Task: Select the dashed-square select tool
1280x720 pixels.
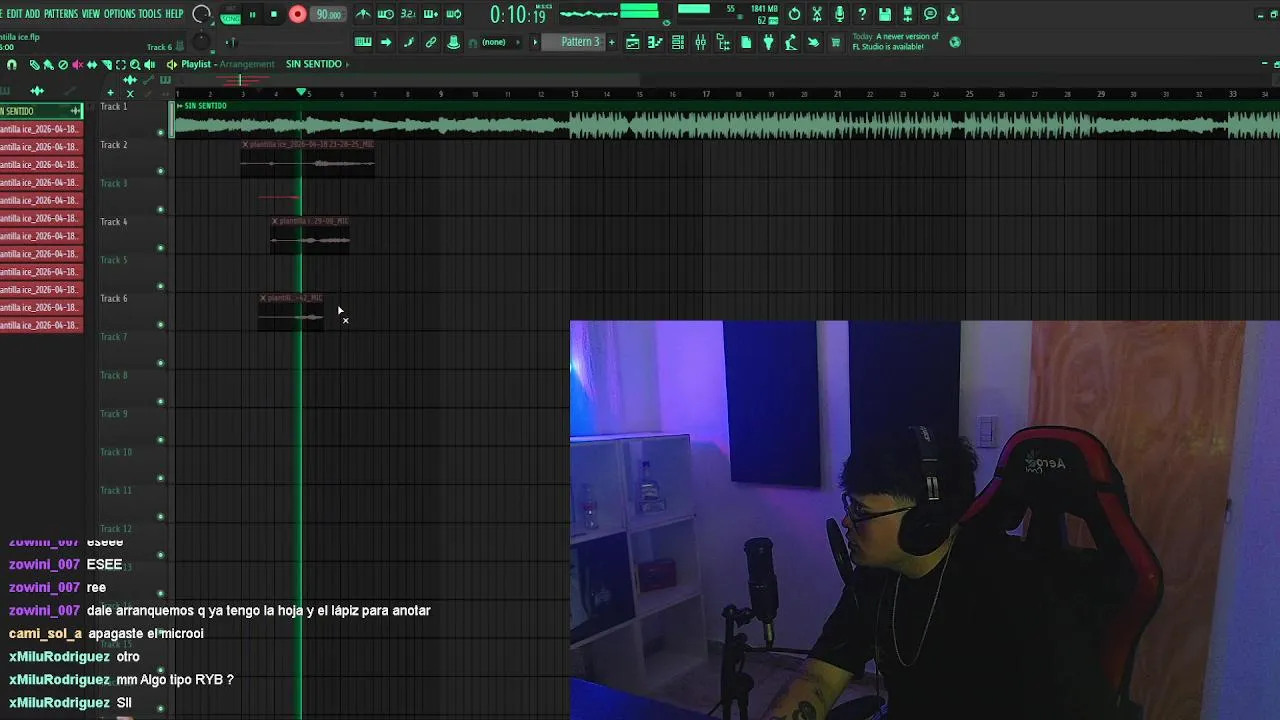Action: (x=120, y=64)
